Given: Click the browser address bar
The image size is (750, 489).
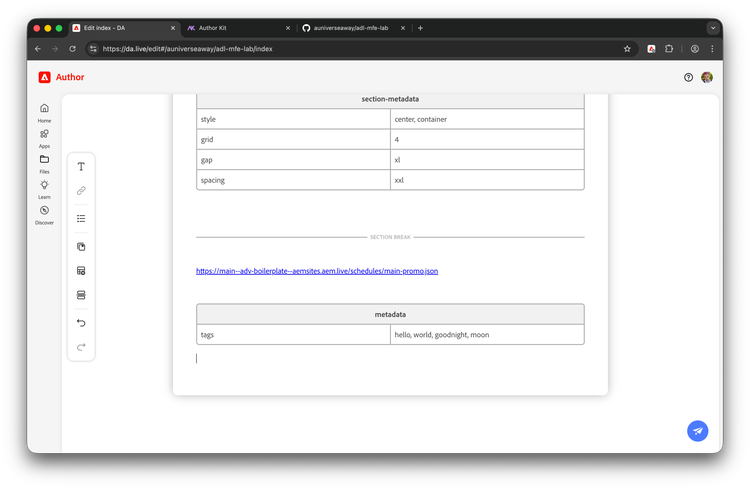Looking at the screenshot, I should tap(350, 48).
